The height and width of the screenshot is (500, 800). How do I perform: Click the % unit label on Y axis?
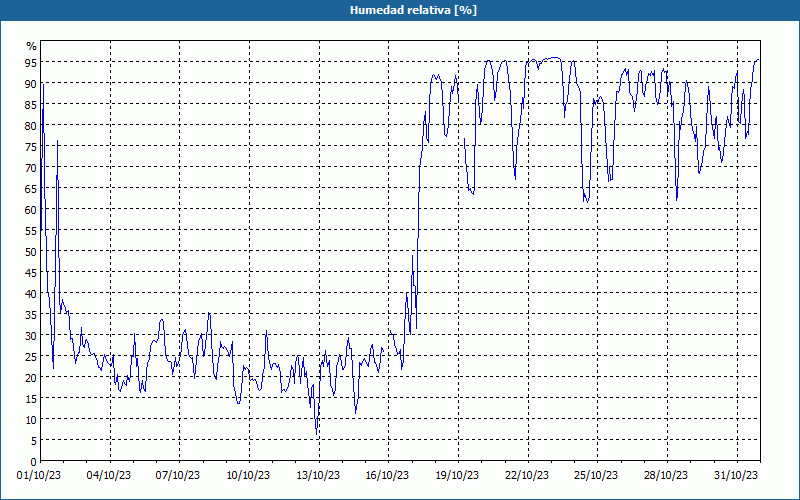click(32, 46)
